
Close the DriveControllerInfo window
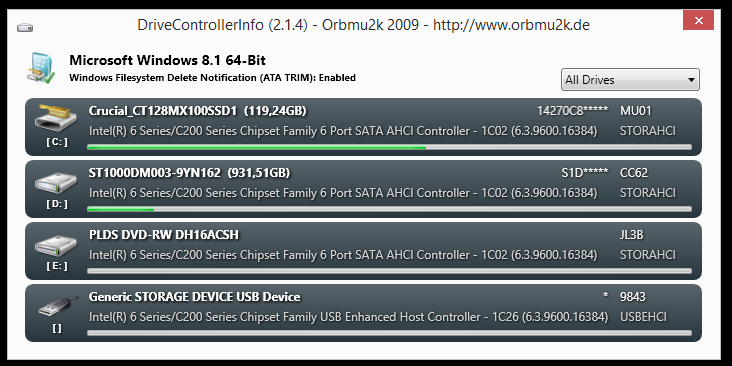pyautogui.click(x=698, y=21)
